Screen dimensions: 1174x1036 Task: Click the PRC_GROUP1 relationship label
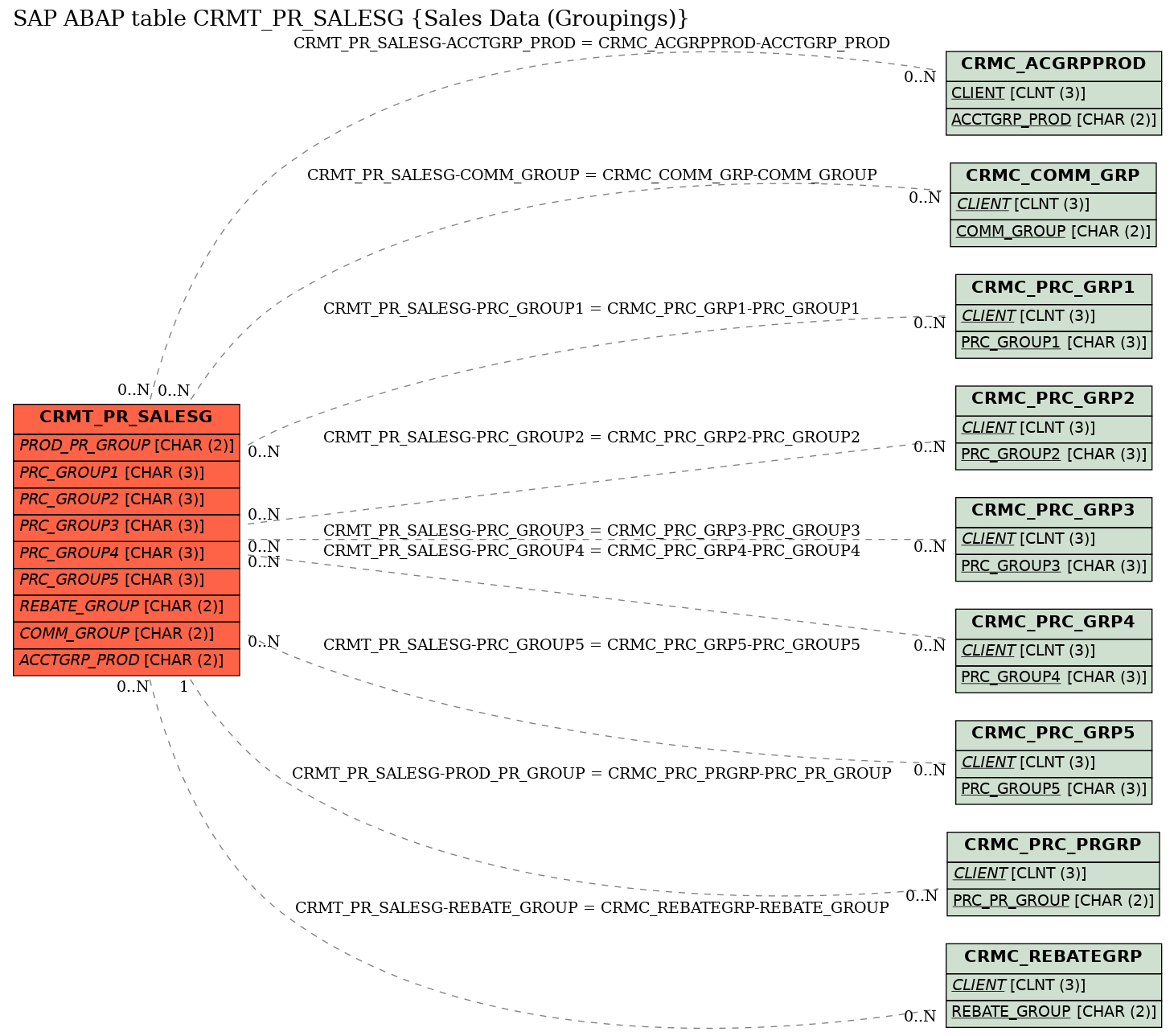coord(592,309)
